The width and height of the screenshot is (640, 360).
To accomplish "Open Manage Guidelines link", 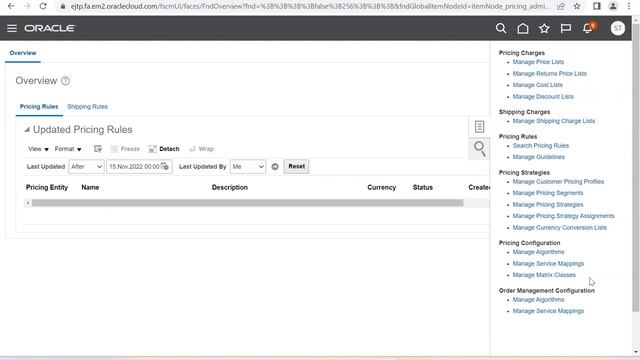I will pos(538,157).
